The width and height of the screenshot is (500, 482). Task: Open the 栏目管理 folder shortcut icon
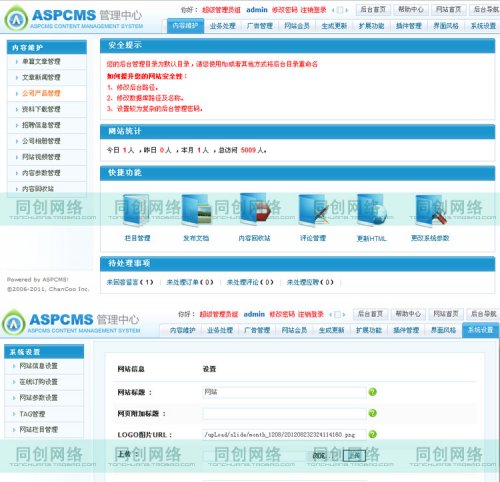(136, 209)
